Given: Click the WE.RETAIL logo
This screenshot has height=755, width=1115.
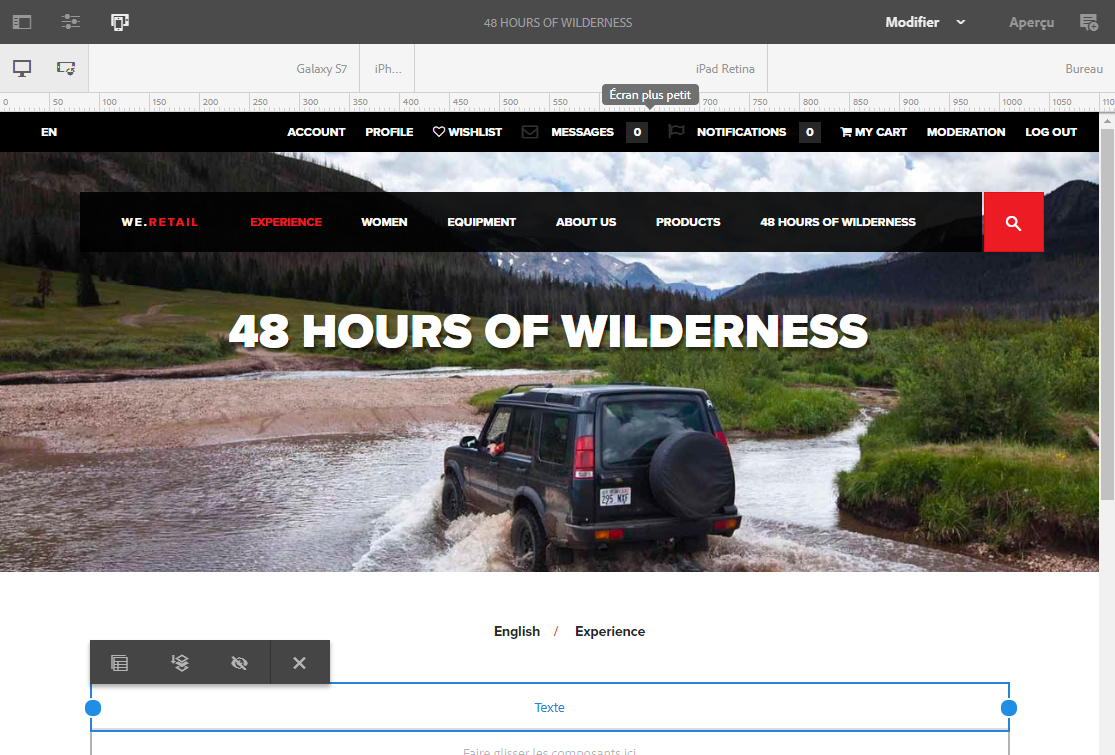Looking at the screenshot, I should (x=159, y=222).
